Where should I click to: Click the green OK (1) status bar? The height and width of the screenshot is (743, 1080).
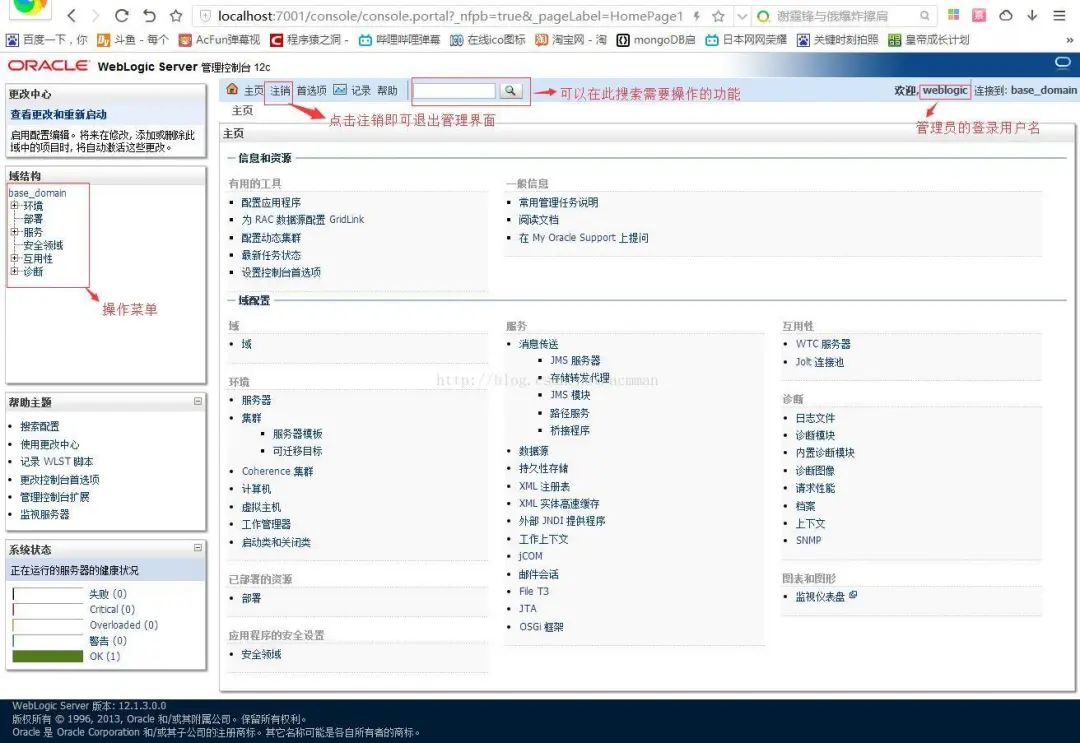[x=48, y=656]
